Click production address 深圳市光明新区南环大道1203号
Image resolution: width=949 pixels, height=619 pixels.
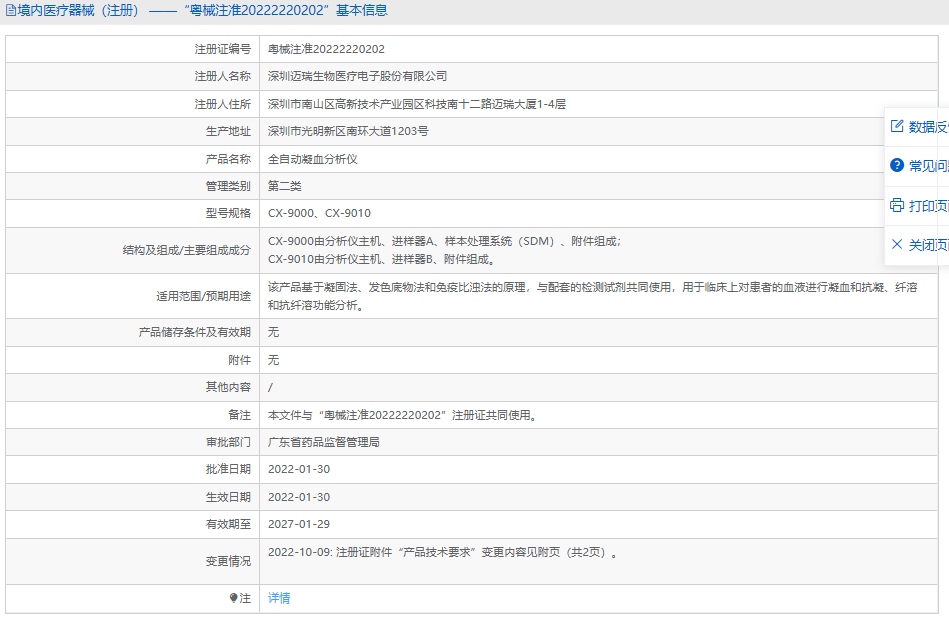tap(348, 131)
